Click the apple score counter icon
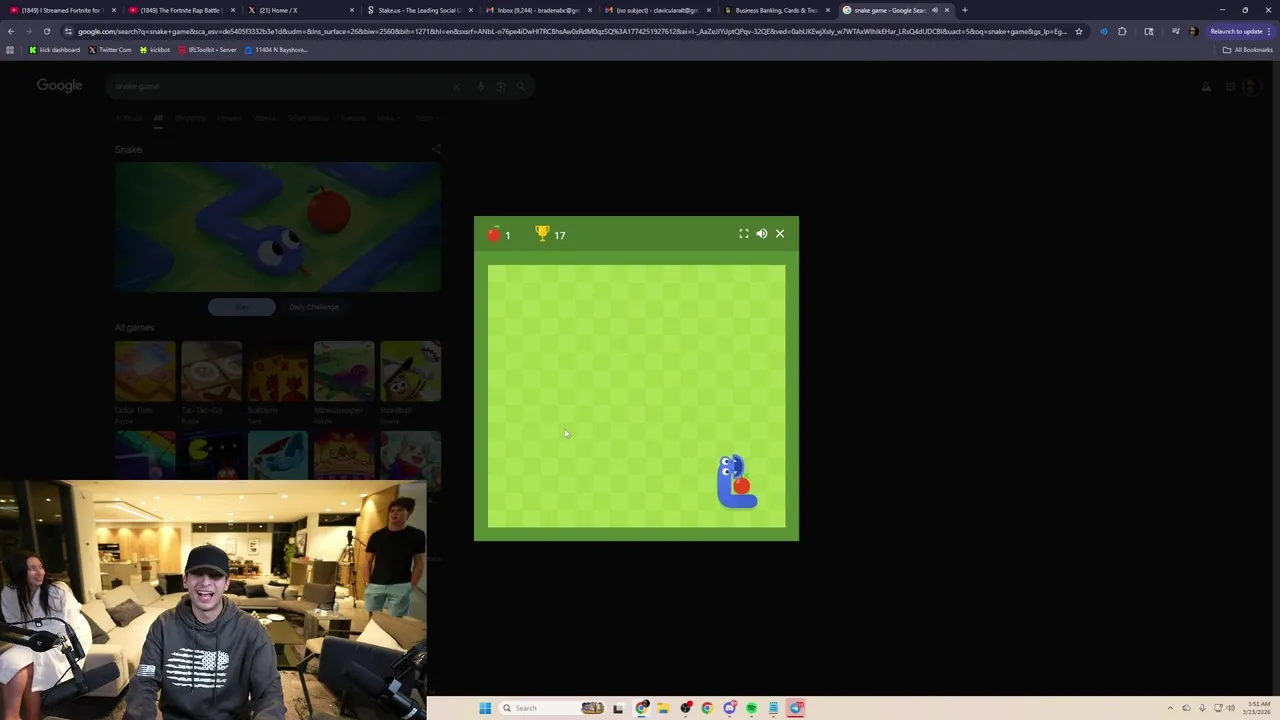This screenshot has width=1280, height=720. (494, 234)
